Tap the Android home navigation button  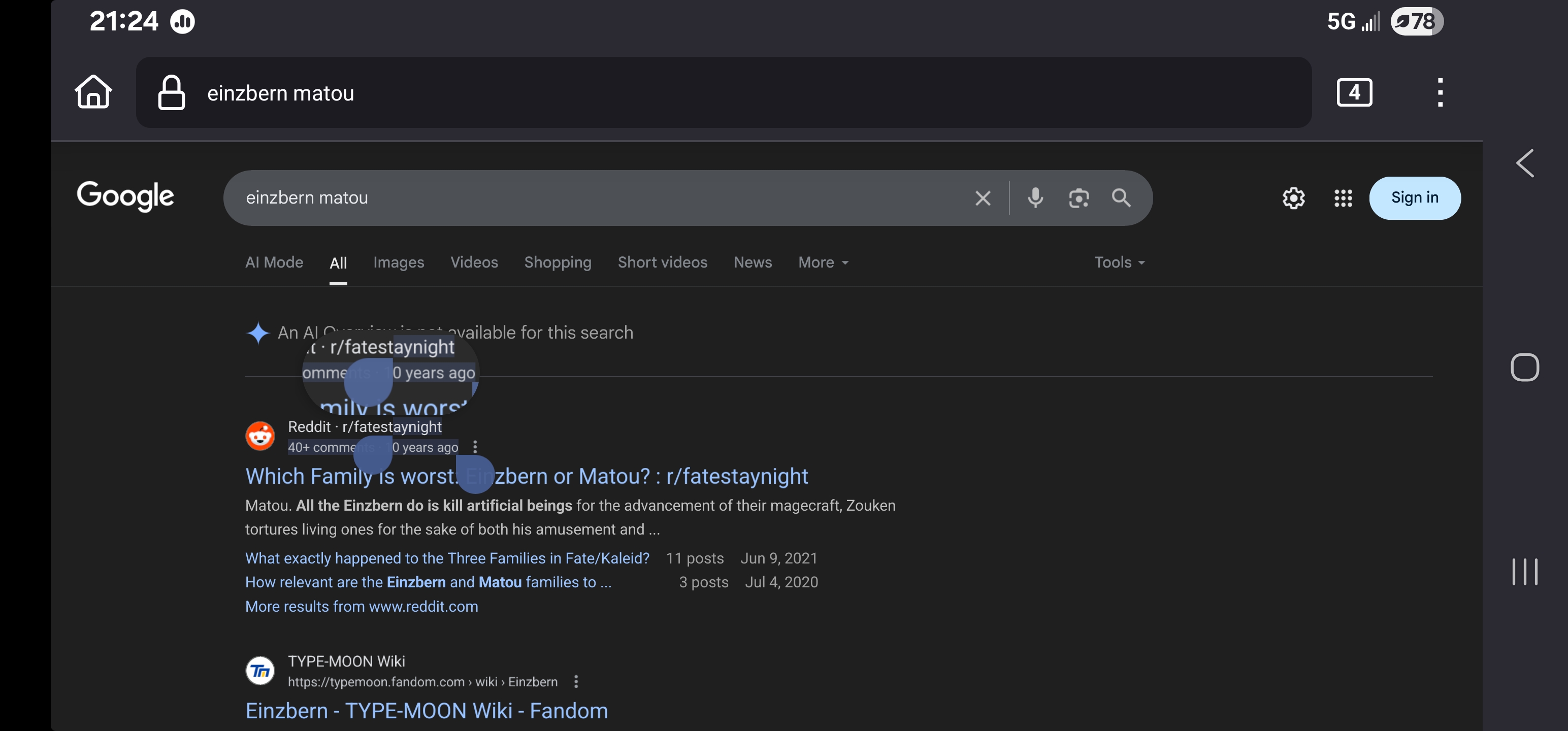1525,367
